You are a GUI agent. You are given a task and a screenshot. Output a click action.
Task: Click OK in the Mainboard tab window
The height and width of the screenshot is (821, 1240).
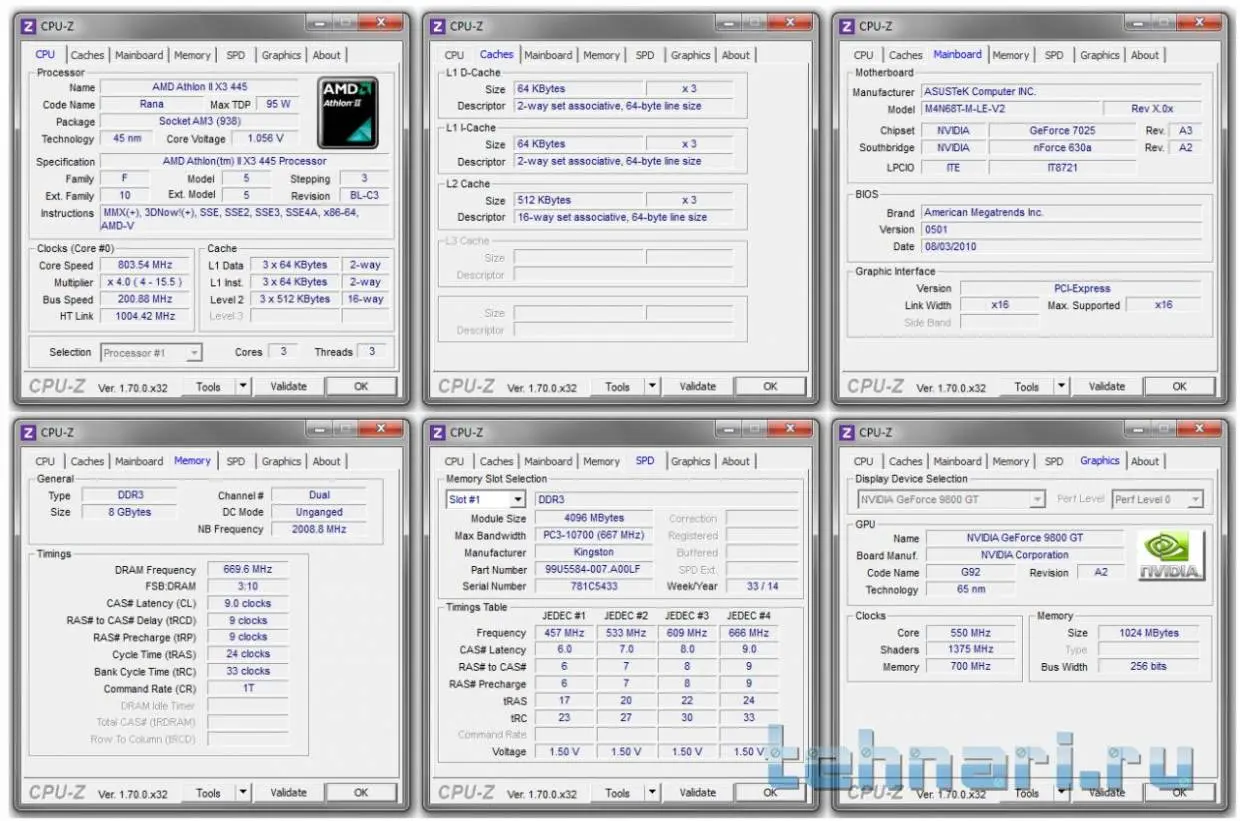1179,386
